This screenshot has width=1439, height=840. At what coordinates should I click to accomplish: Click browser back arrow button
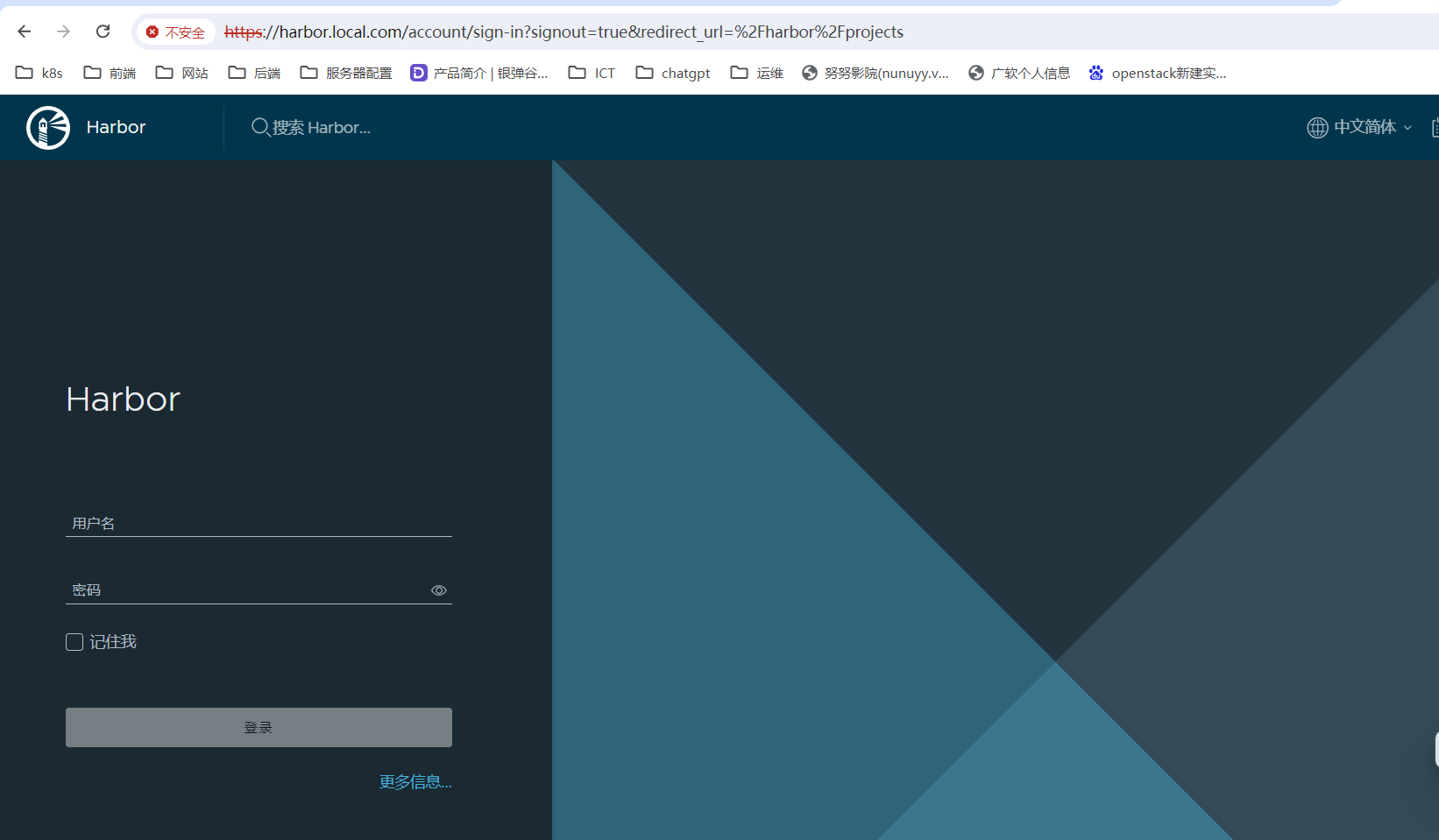click(25, 32)
